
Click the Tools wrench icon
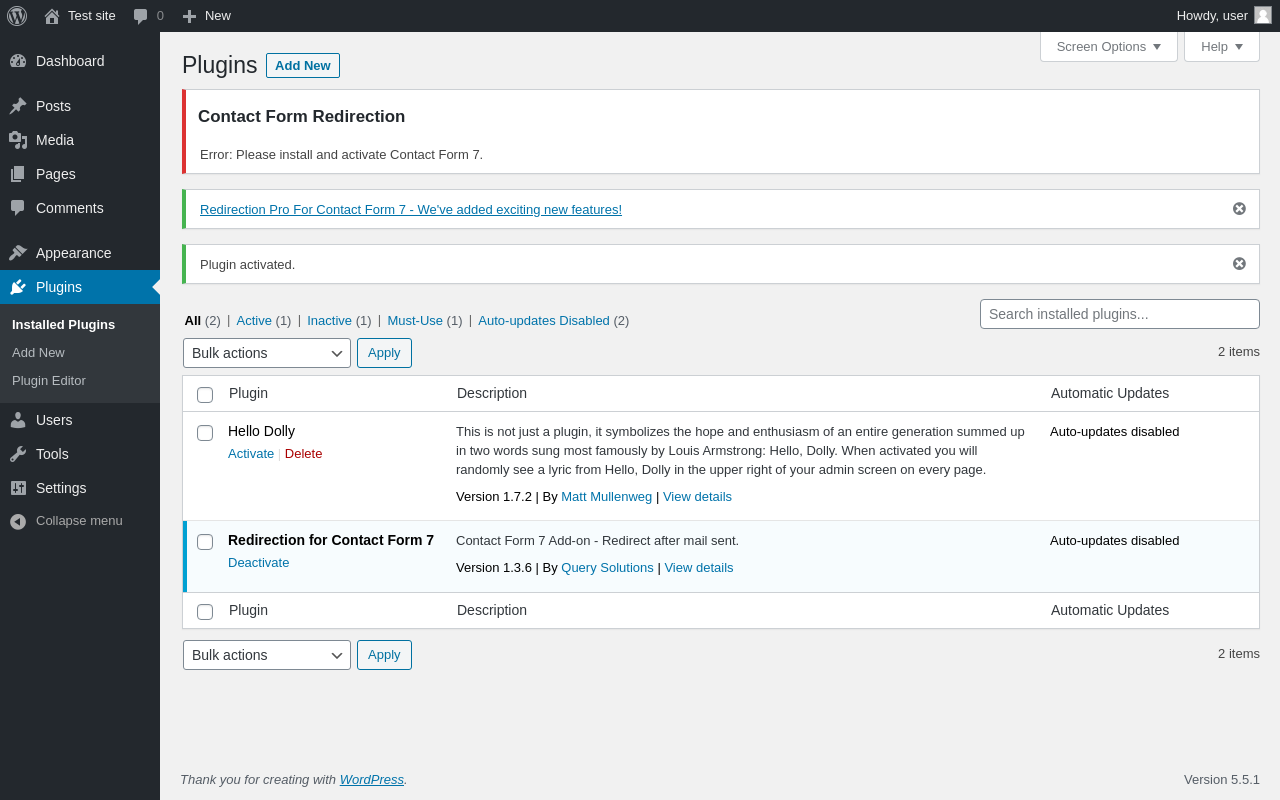[18, 454]
